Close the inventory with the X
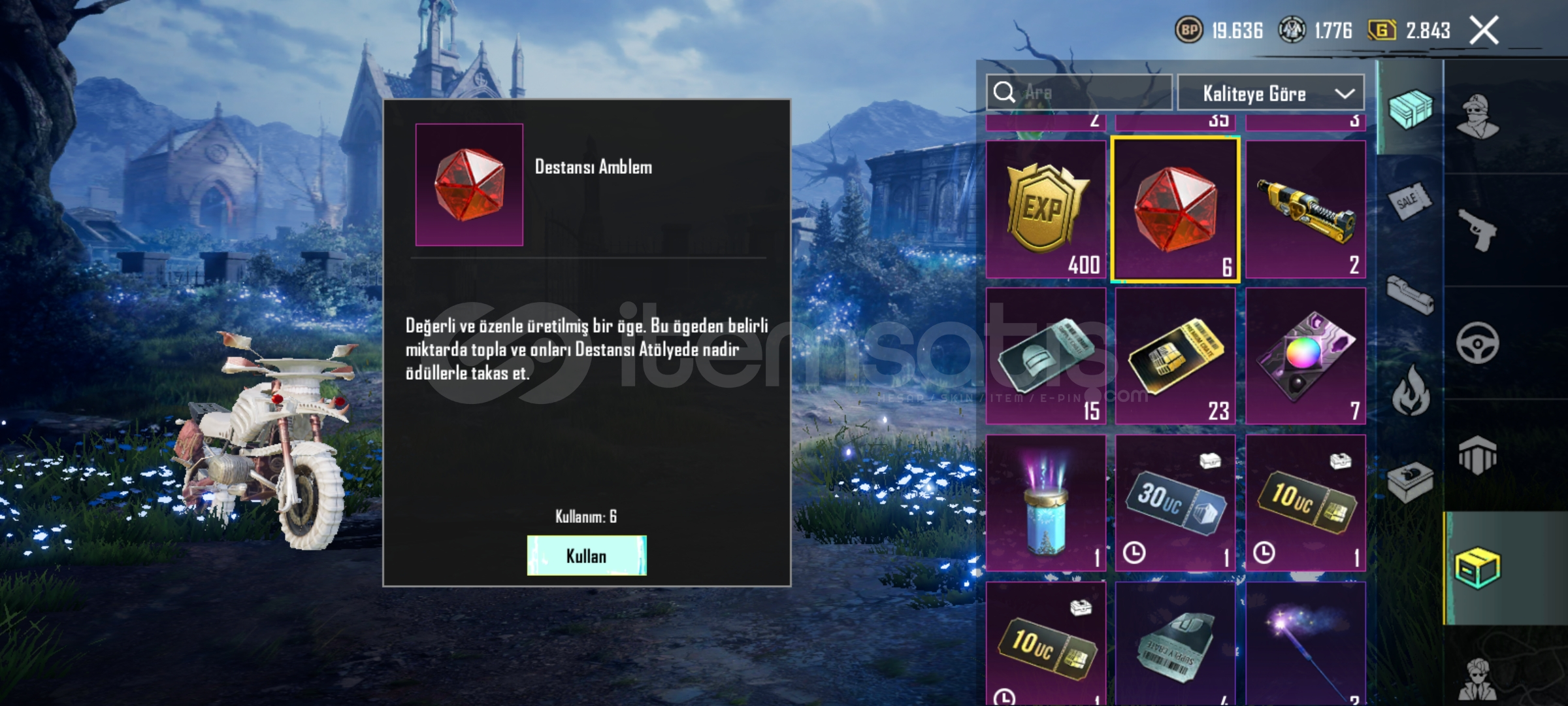The image size is (1568, 706). [1484, 31]
